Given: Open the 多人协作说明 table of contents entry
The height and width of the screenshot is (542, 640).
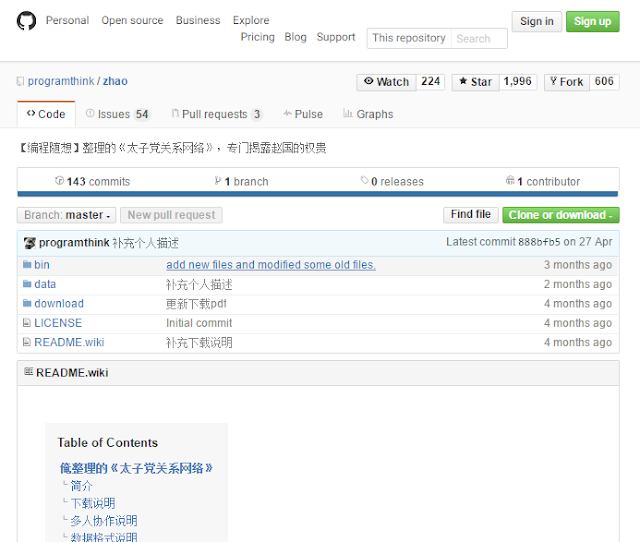Looking at the screenshot, I should click(x=104, y=521).
